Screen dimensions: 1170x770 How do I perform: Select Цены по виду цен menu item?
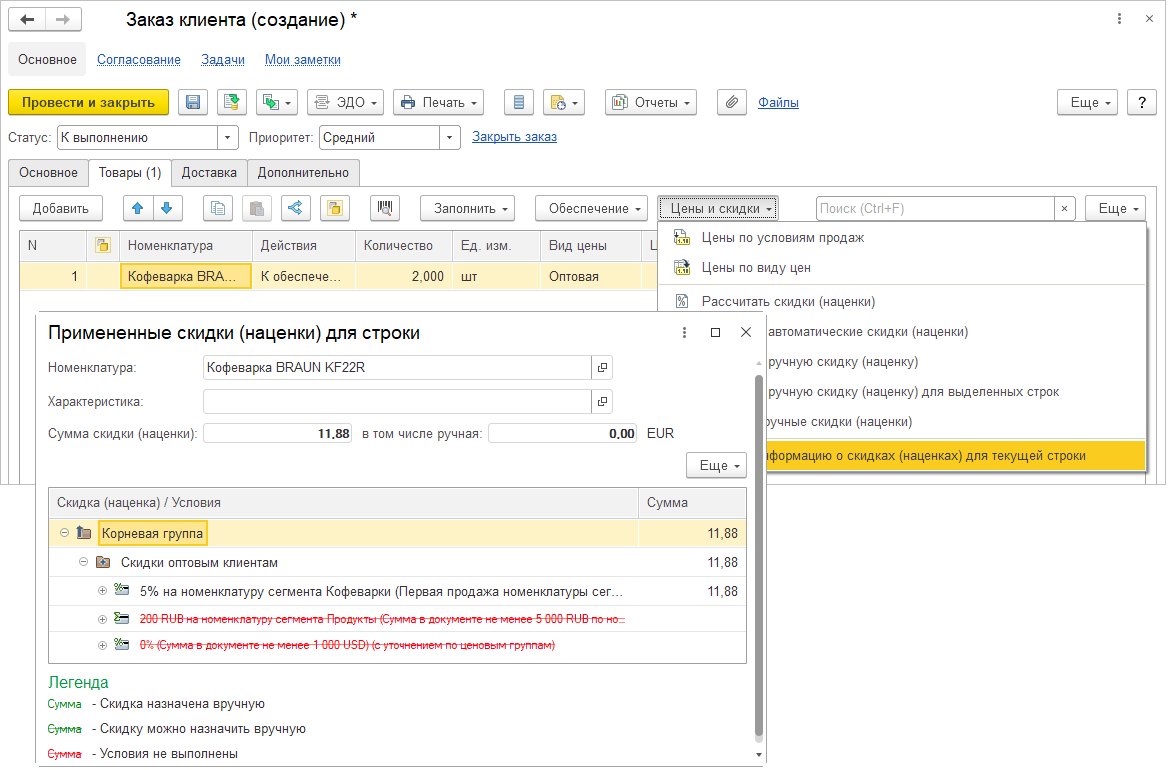[755, 267]
